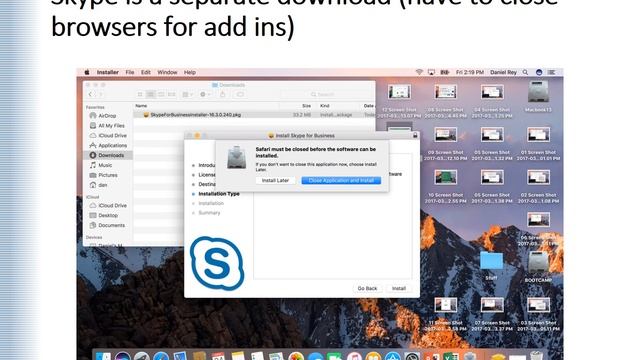Click Install Later button
This screenshot has width=640, height=360.
point(275,180)
